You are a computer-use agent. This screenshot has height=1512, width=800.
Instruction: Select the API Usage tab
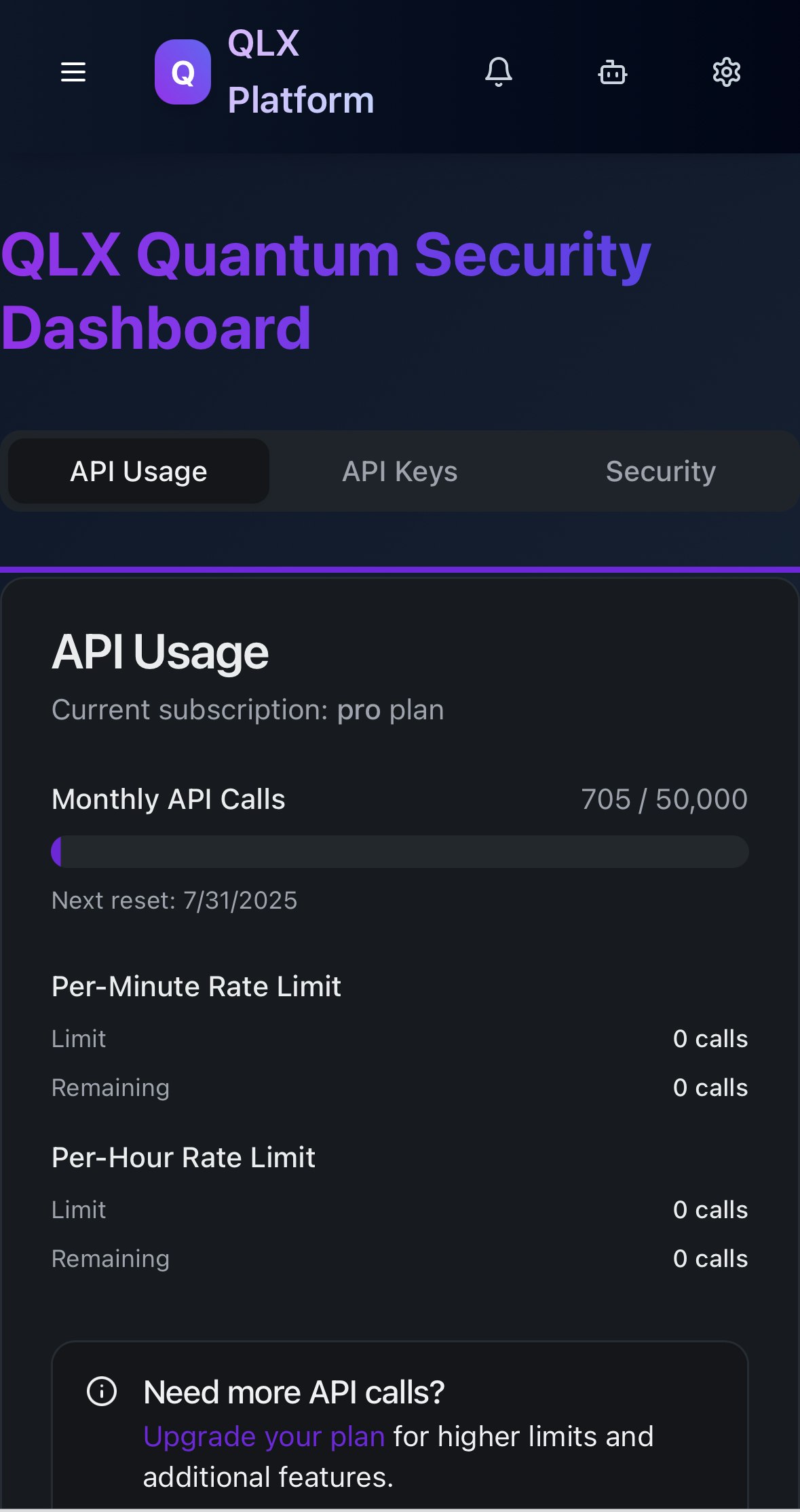(x=138, y=471)
